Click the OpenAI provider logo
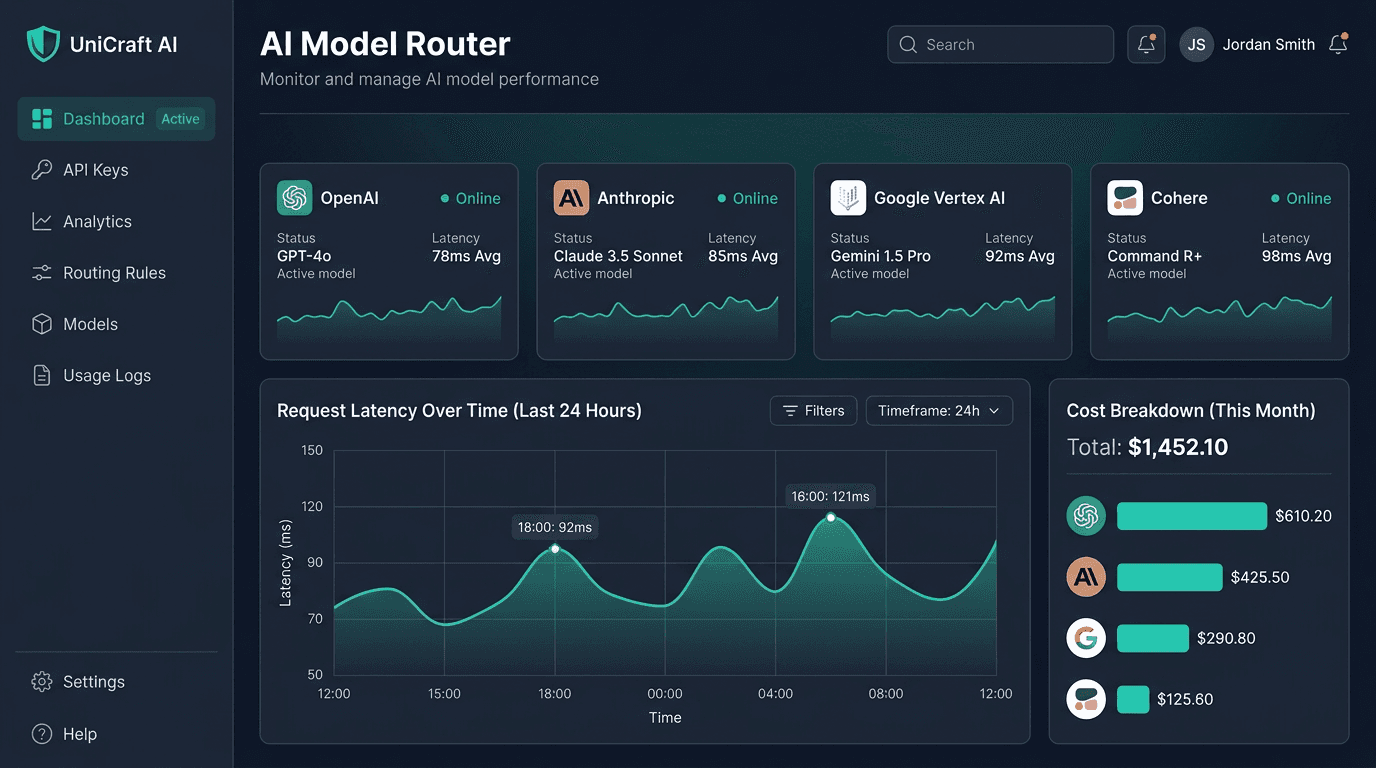Viewport: 1376px width, 768px height. [294, 198]
